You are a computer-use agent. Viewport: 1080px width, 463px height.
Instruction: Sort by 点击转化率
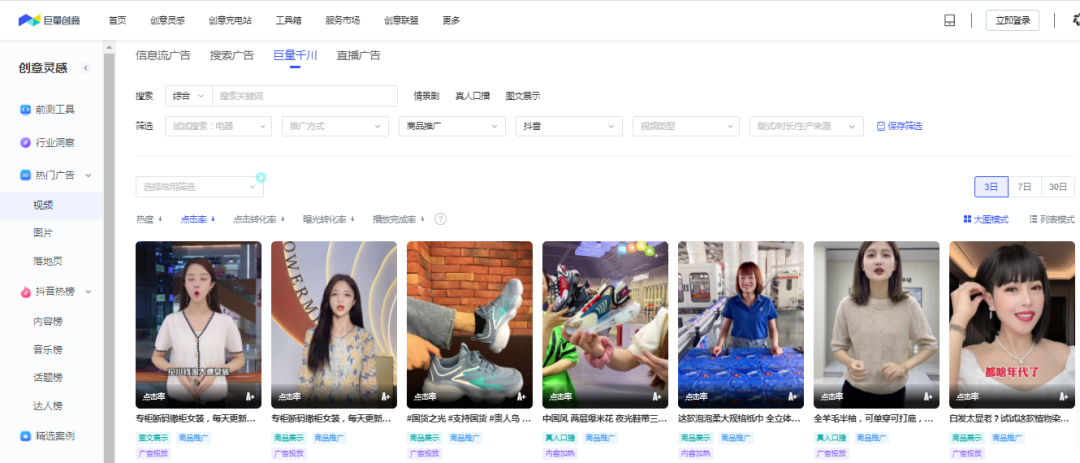pos(259,219)
